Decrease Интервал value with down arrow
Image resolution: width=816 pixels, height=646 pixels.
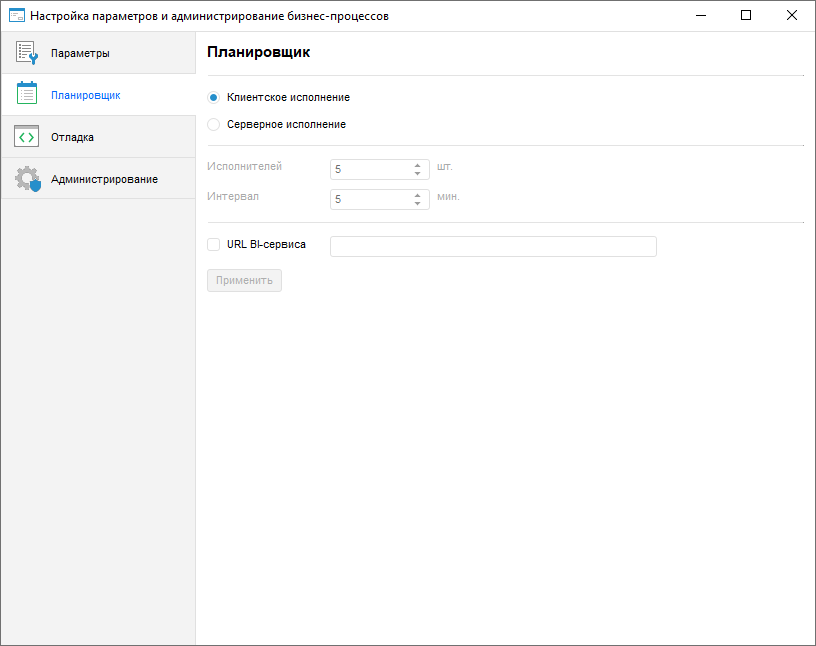pos(417,204)
